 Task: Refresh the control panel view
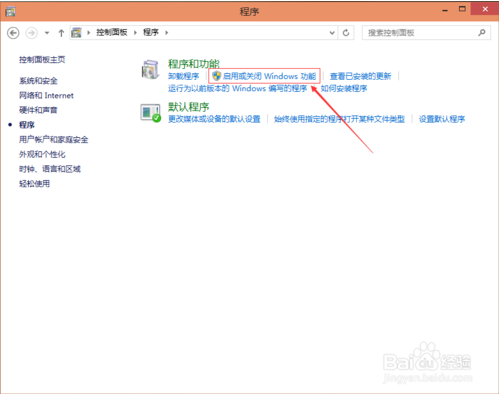click(346, 33)
